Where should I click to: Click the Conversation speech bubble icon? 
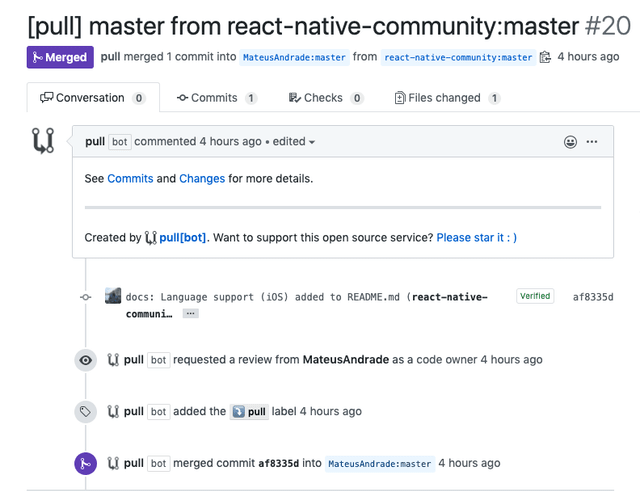47,98
